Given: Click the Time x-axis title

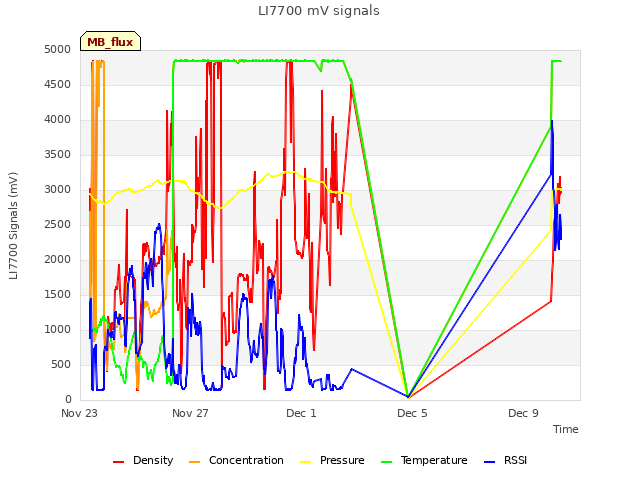Looking at the screenshot, I should pyautogui.click(x=565, y=429).
